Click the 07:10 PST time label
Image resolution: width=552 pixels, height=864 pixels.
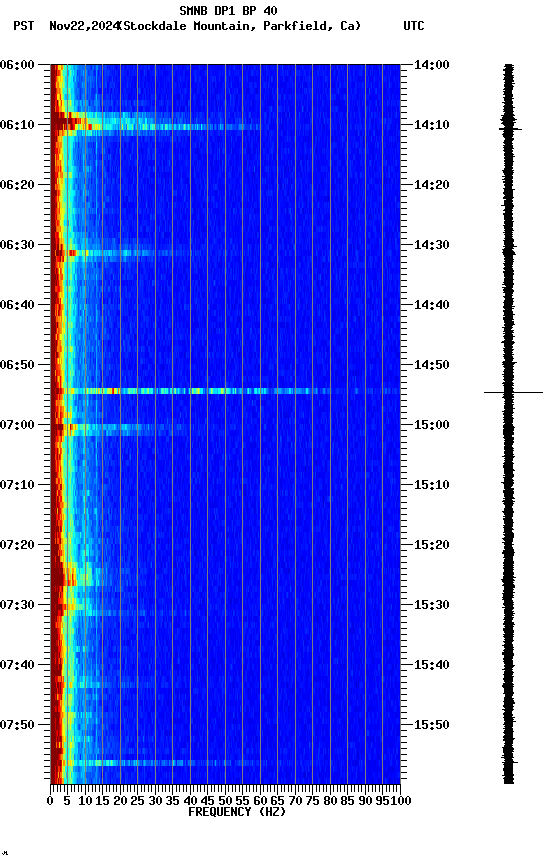click(x=17, y=485)
